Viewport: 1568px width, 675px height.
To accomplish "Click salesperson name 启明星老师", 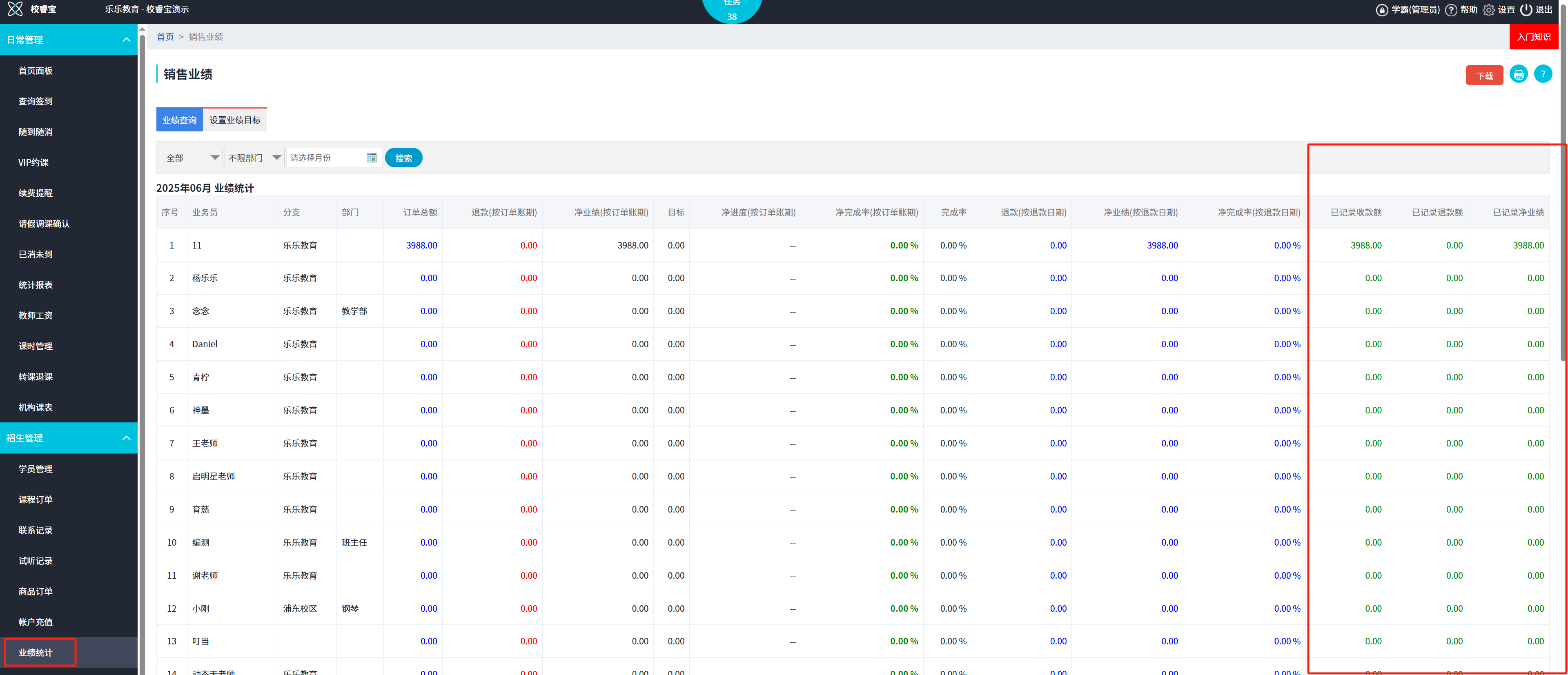I will coord(214,476).
